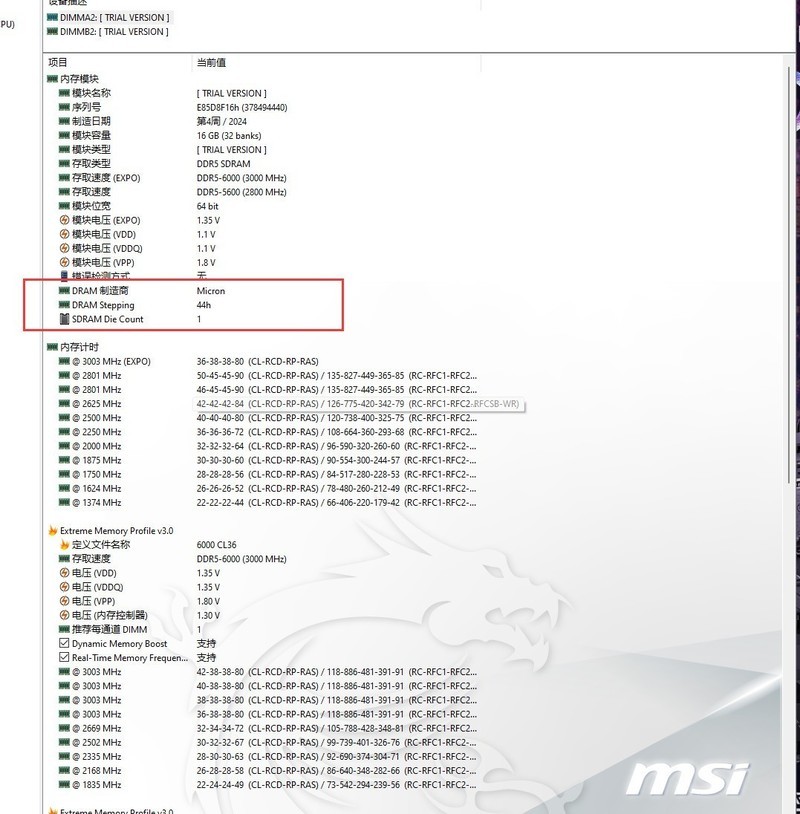
Task: Select the DIMMB2 device entry
Action: click(x=107, y=32)
